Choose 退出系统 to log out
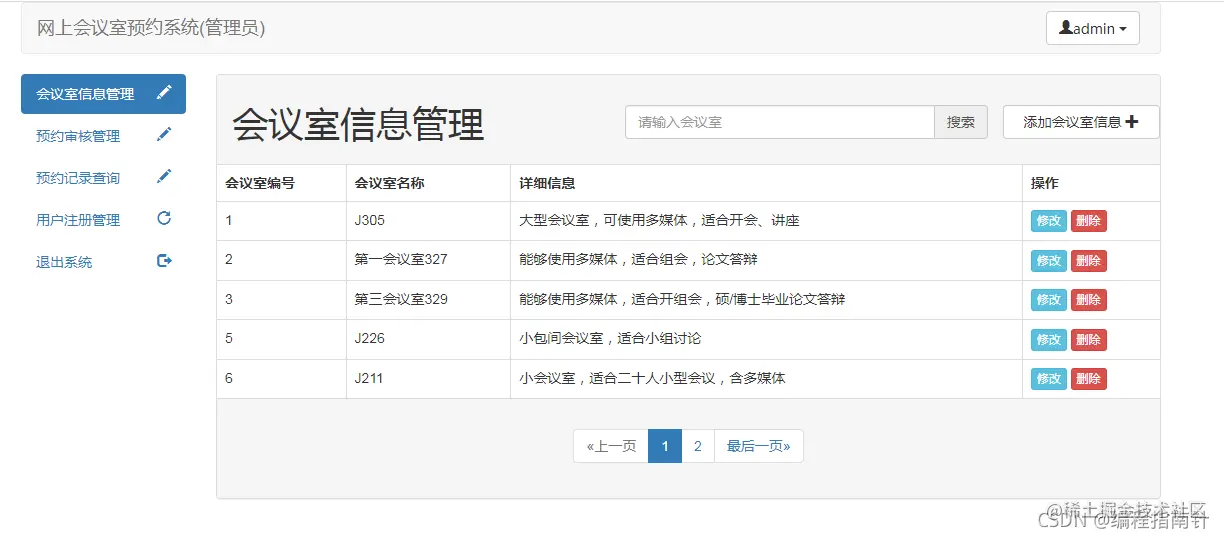This screenshot has width=1224, height=538. [x=103, y=262]
